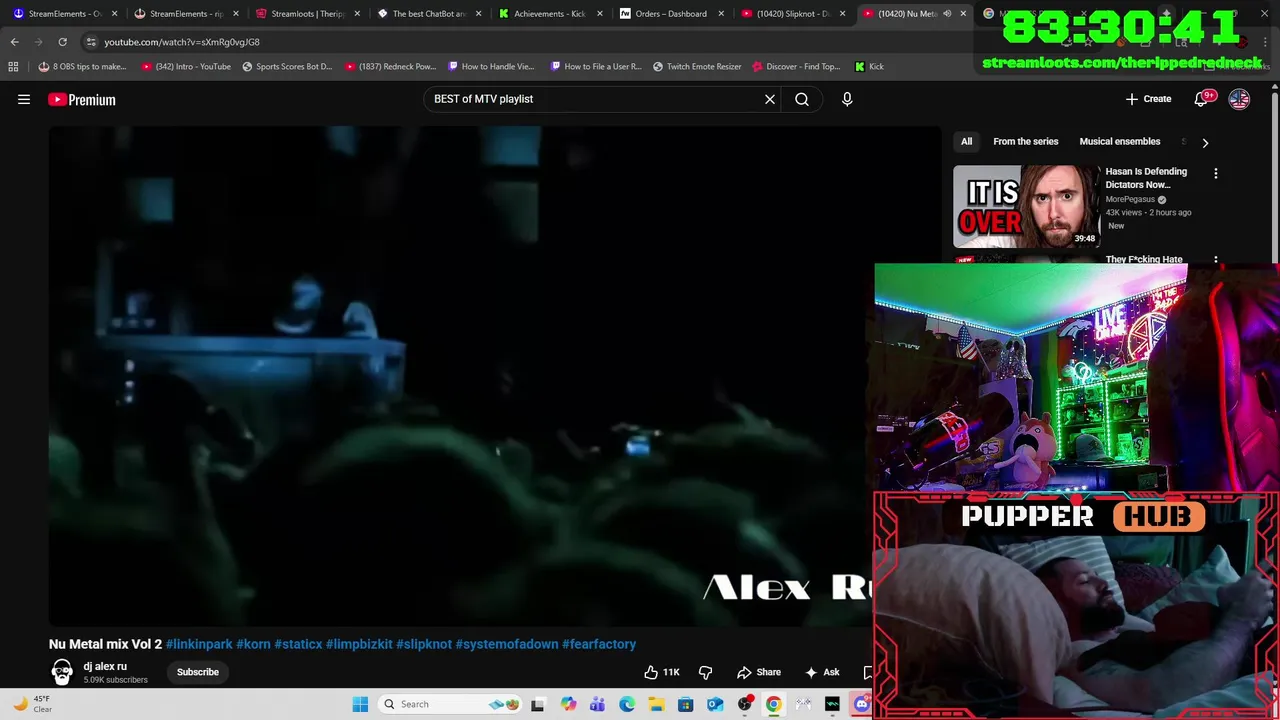Share the Nu Metal mix video
The image size is (1280, 720).
(759, 672)
